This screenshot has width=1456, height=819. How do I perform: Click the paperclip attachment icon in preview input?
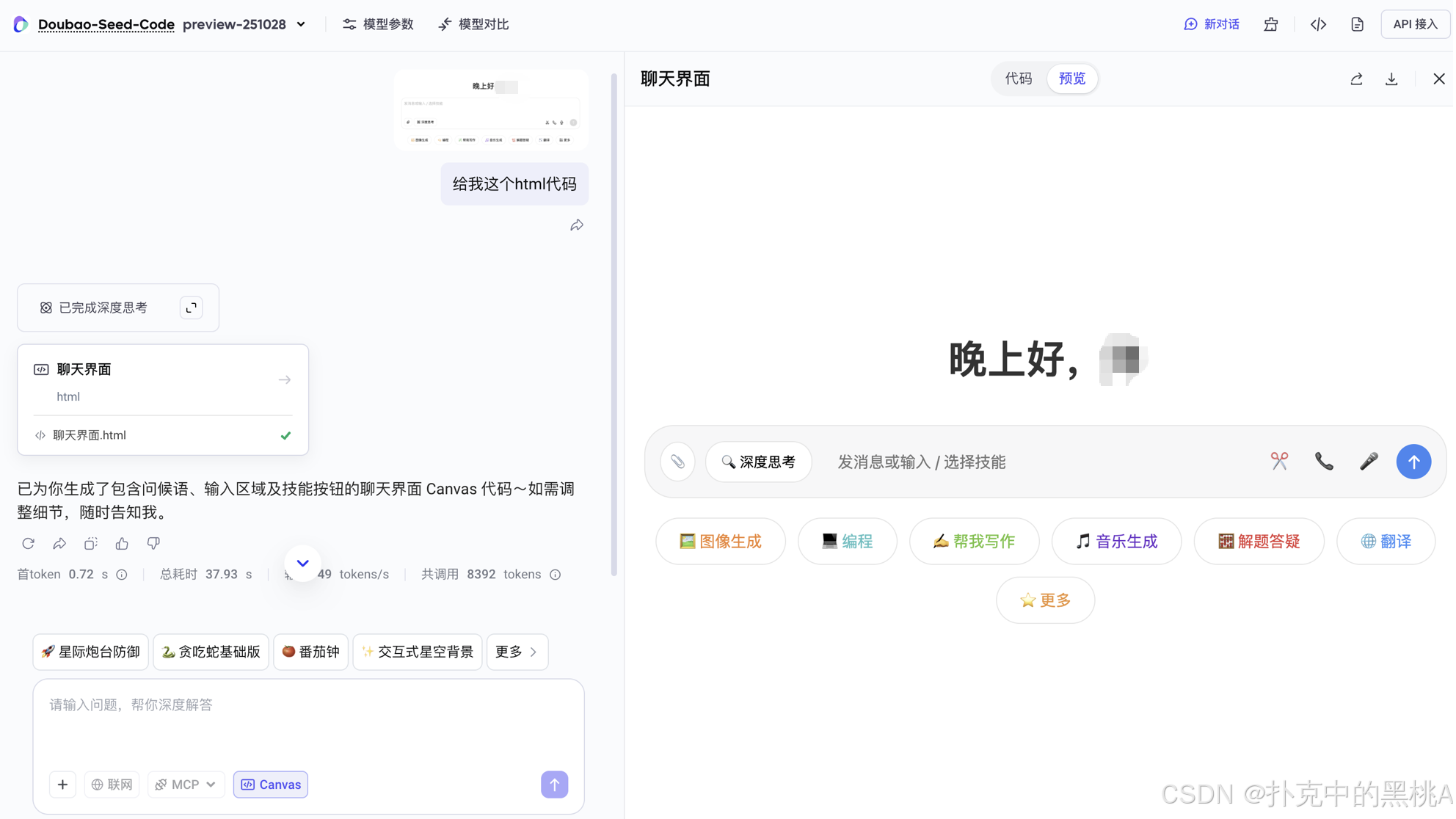pyautogui.click(x=677, y=462)
